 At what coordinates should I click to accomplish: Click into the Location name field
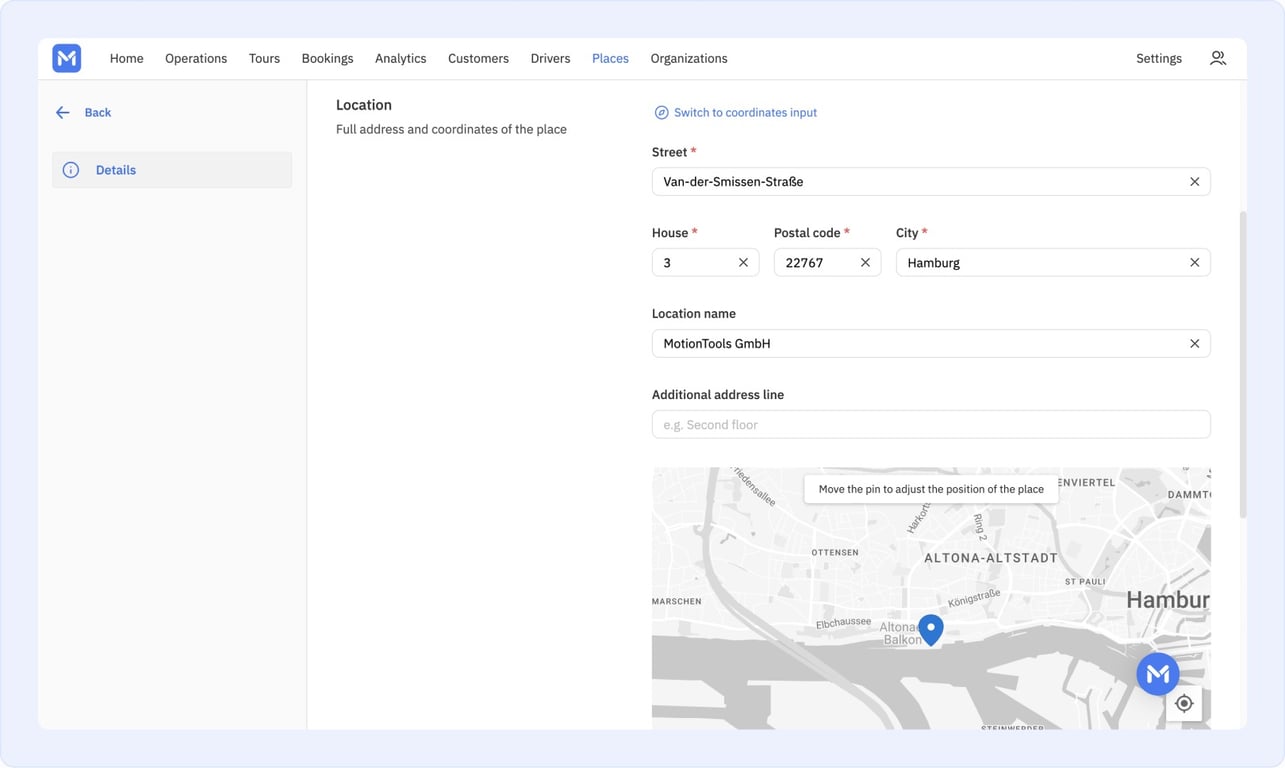(931, 344)
